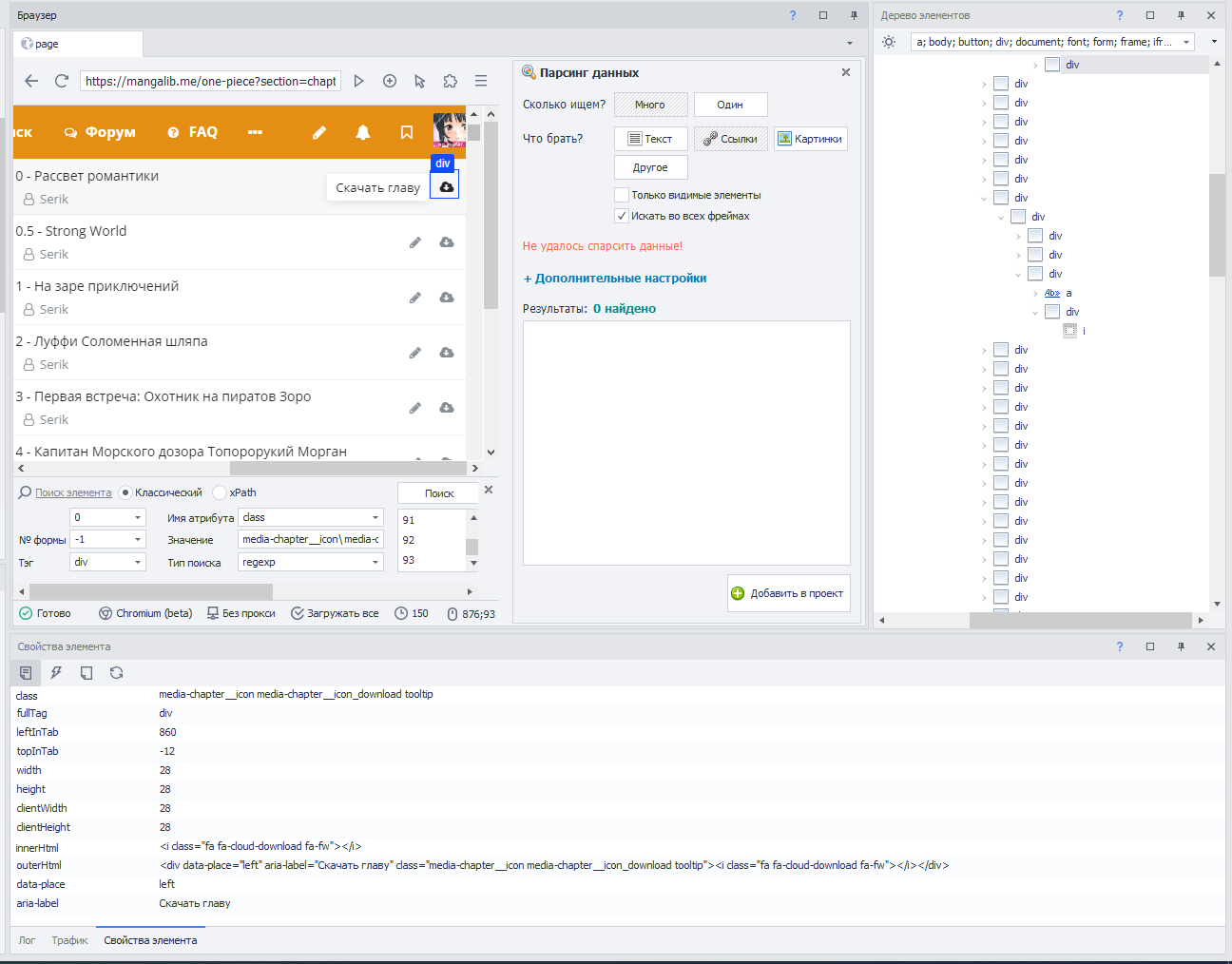Switch to the 'Трафик' tab
This screenshot has height=964, width=1232.
click(69, 940)
